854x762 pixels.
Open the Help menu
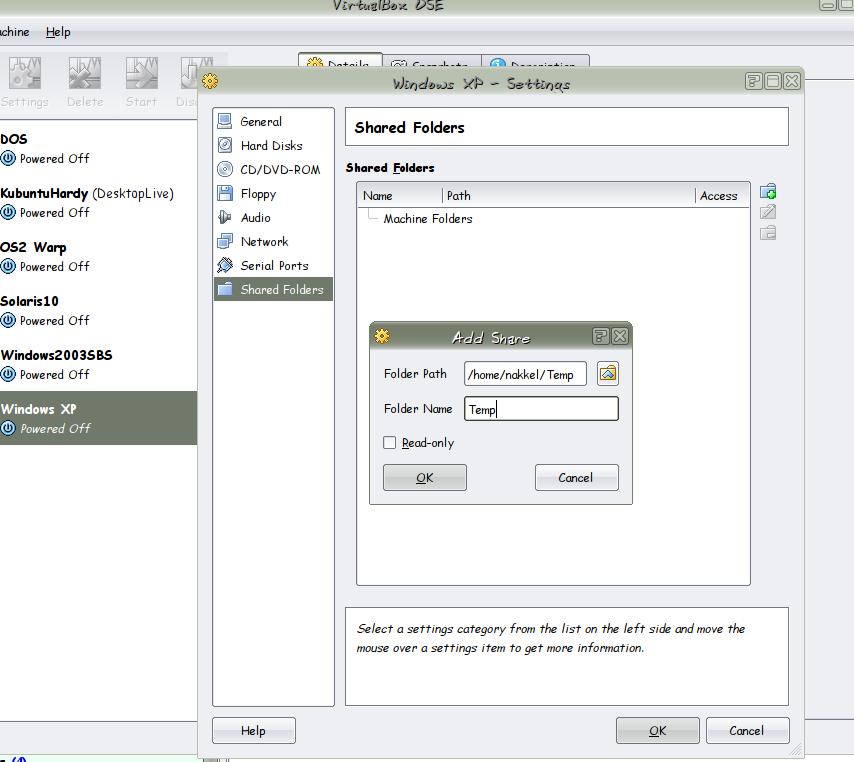pos(58,32)
